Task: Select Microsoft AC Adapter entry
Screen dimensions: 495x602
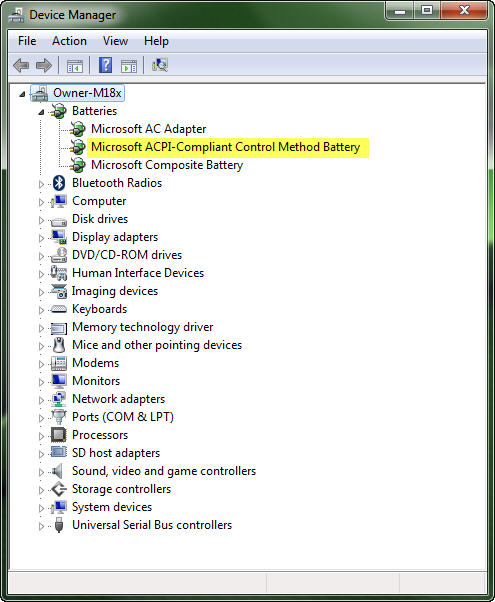Action: [x=148, y=129]
